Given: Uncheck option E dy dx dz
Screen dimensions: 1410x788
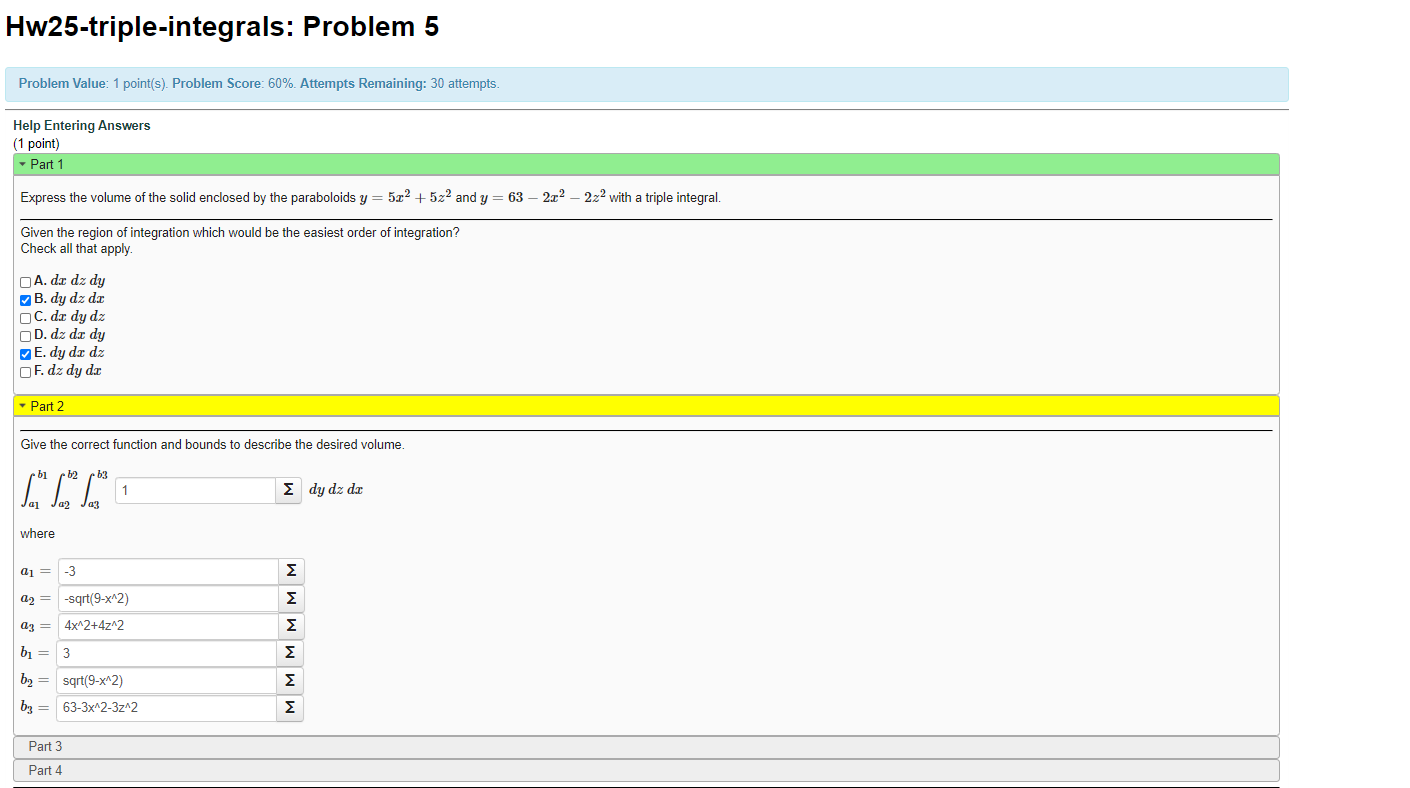Looking at the screenshot, I should (24, 353).
